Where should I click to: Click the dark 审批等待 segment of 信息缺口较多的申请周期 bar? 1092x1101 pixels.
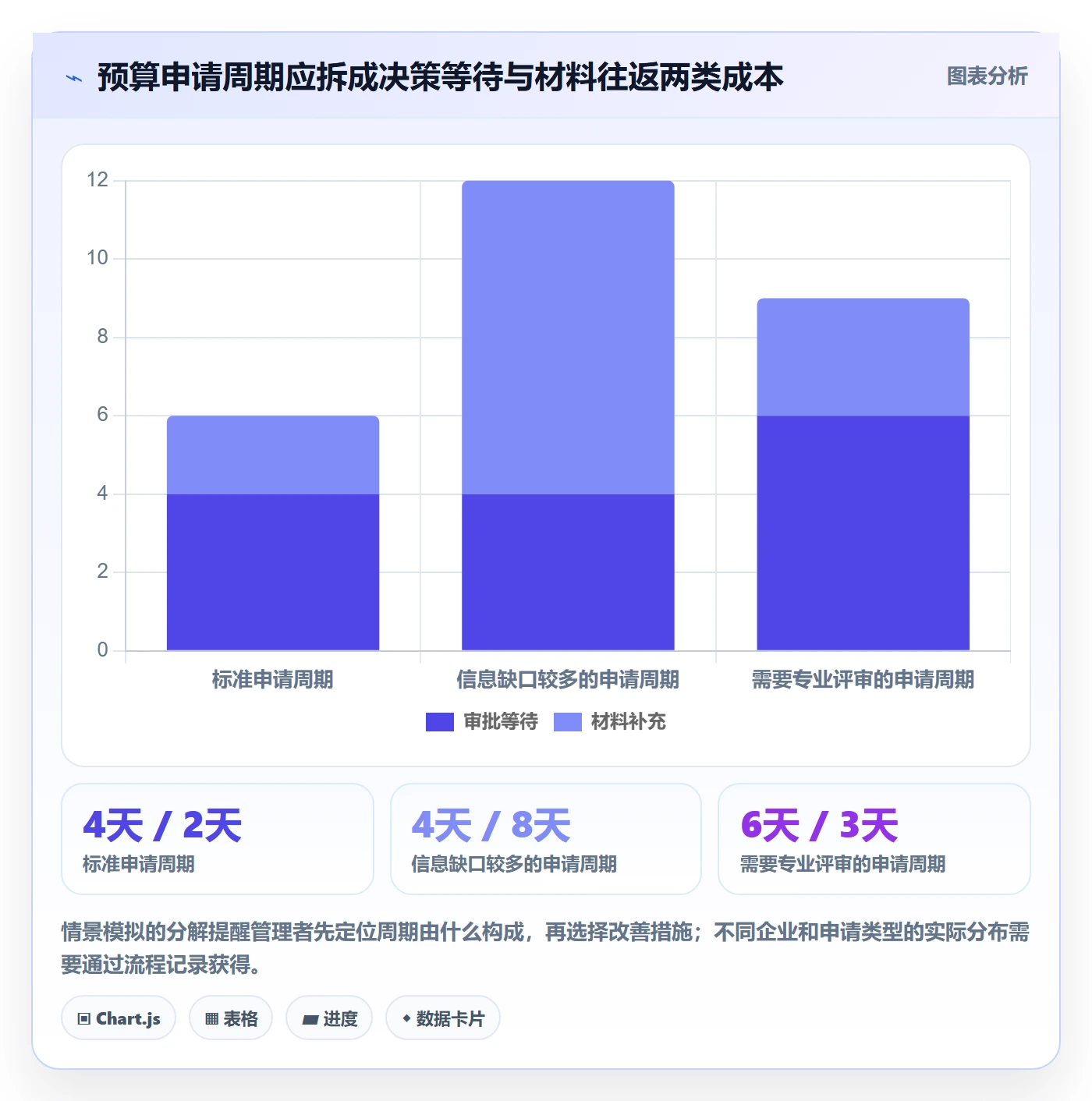point(568,572)
